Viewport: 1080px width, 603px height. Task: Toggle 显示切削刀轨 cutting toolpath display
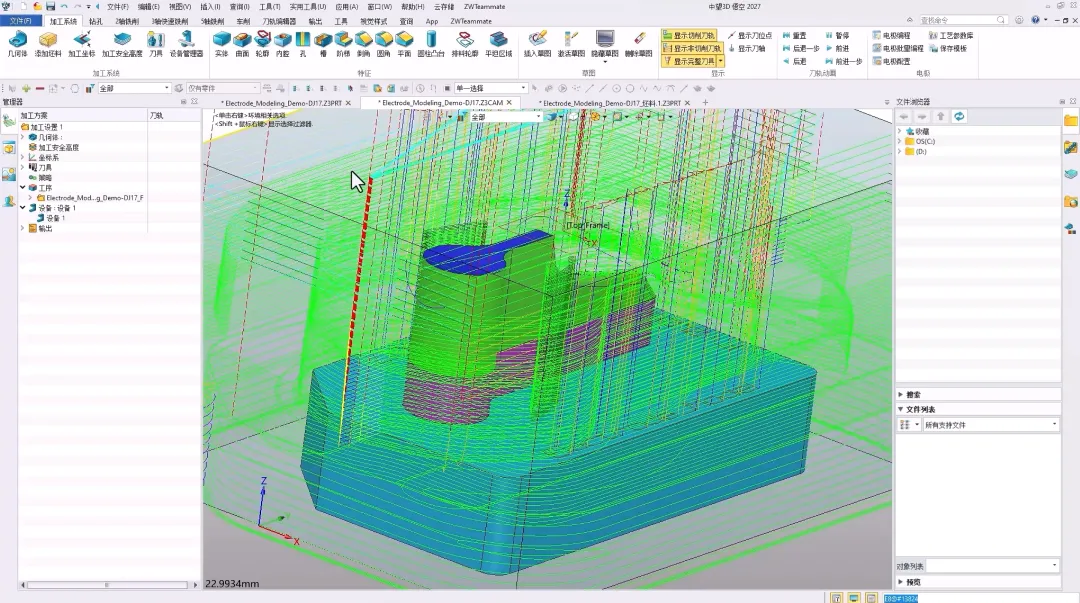(x=689, y=35)
